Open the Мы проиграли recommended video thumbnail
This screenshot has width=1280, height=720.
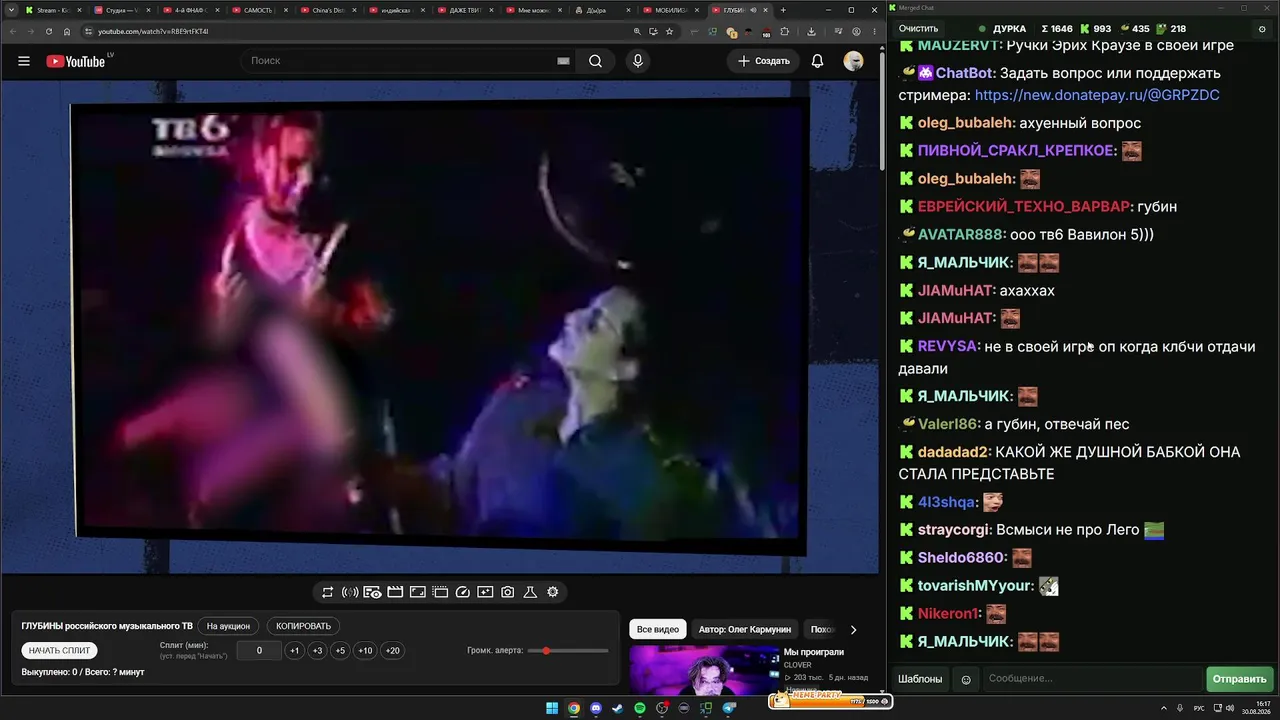[x=704, y=669]
